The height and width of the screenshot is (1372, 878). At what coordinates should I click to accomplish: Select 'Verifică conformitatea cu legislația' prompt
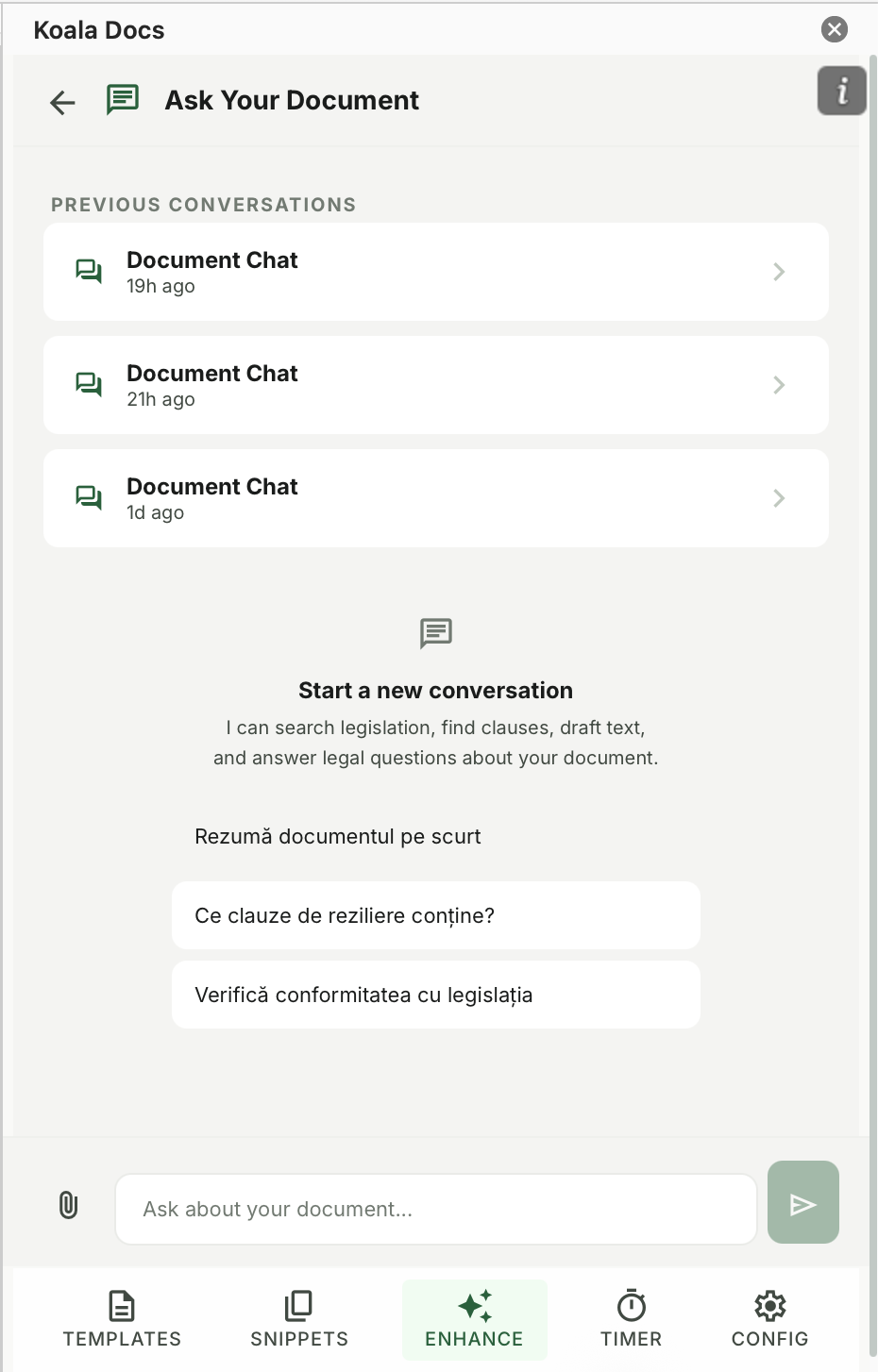435,994
